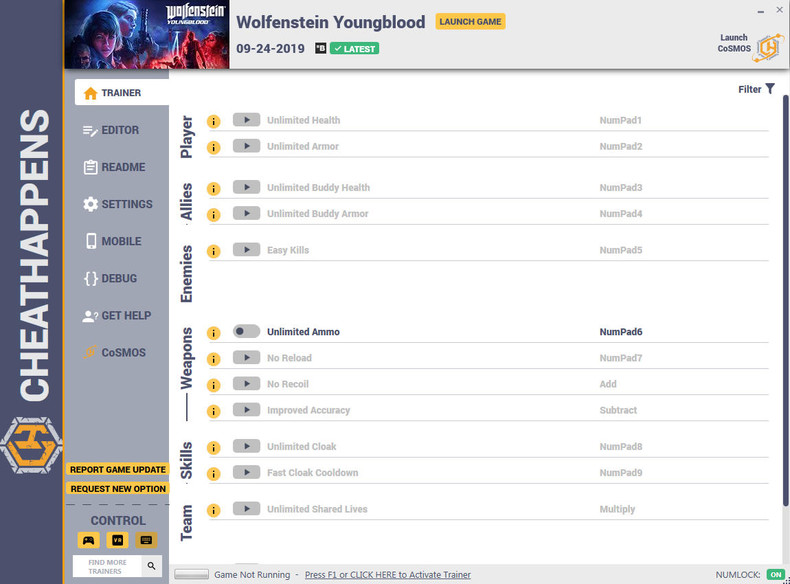Image resolution: width=790 pixels, height=584 pixels.
Task: Open the CoSMOS tab
Action: click(115, 353)
